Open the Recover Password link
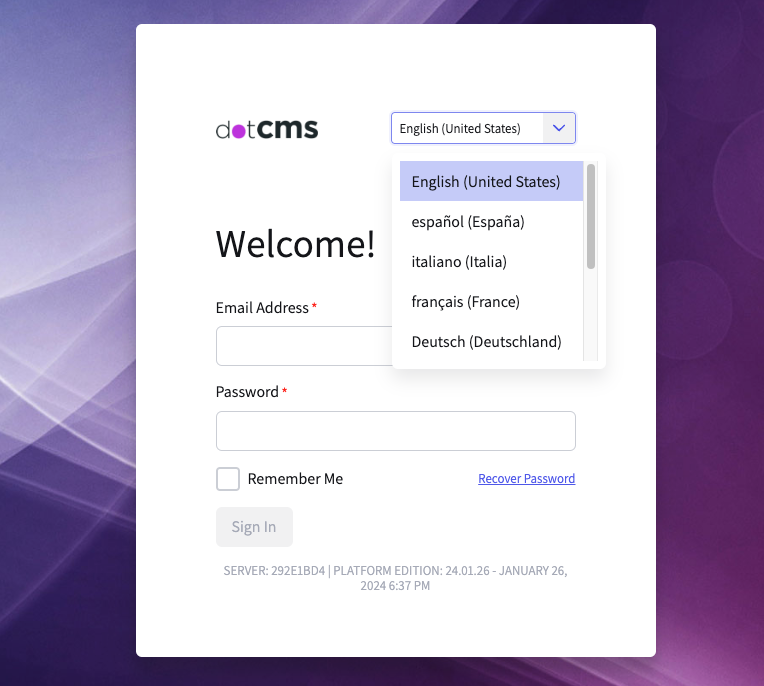Screen dimensions: 764x686 [526, 479]
